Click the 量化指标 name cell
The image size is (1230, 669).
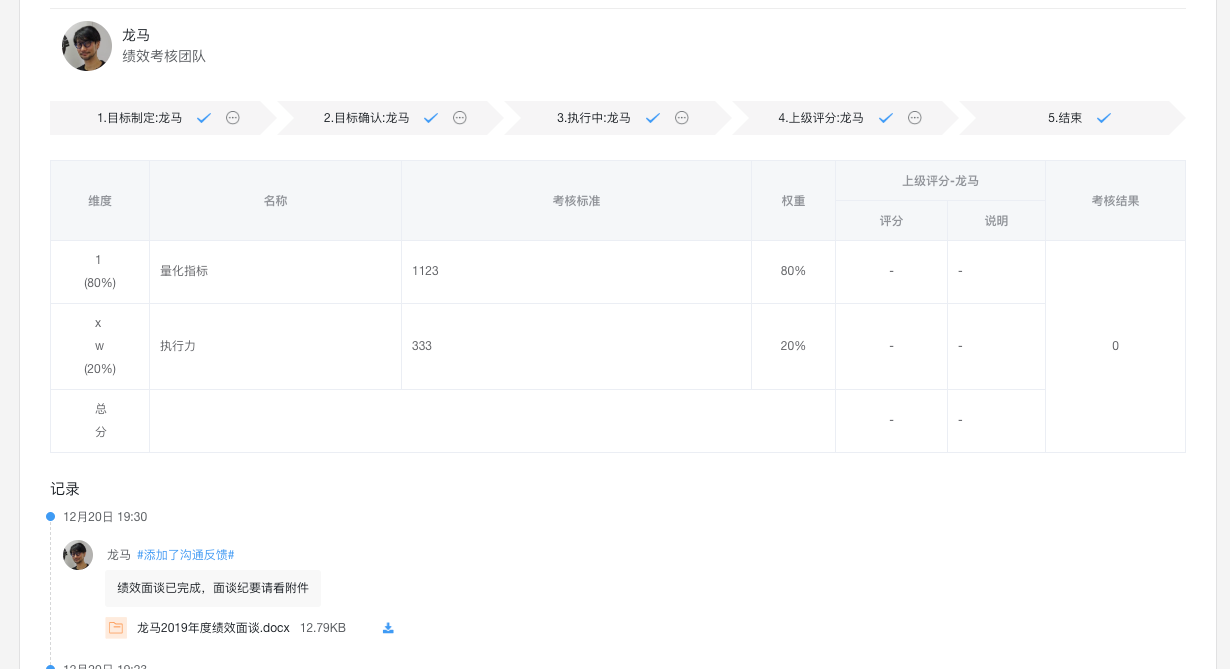pos(276,271)
